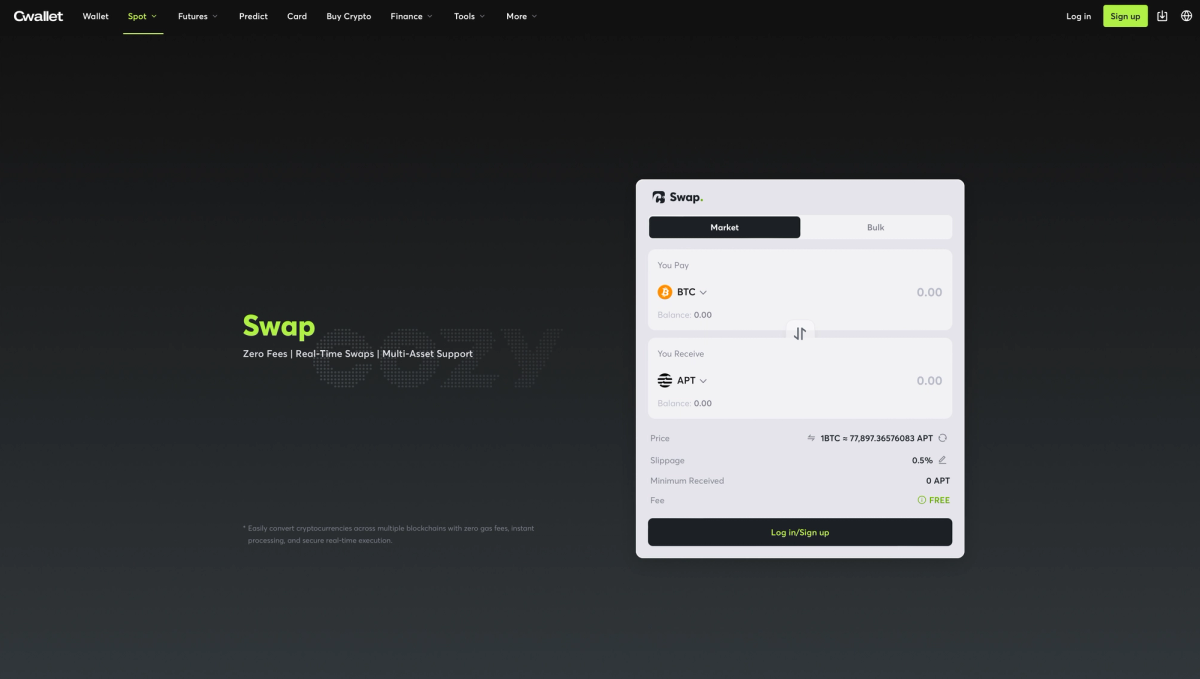Open the Predict nav item
The height and width of the screenshot is (679, 1200).
point(253,16)
